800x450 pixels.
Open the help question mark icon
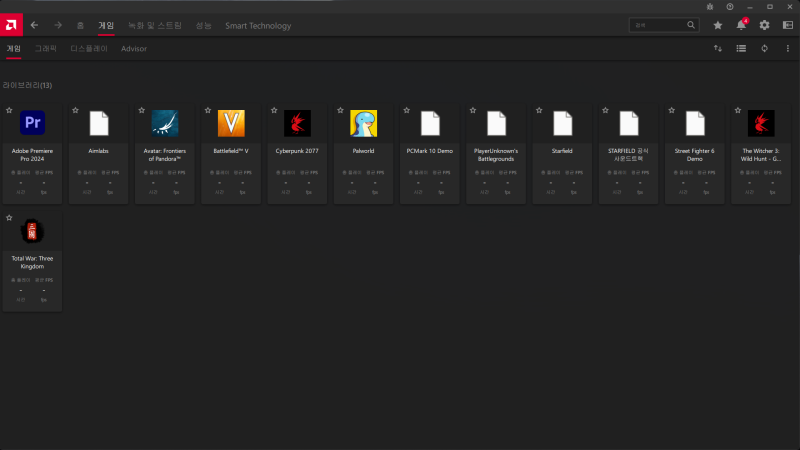[730, 7]
